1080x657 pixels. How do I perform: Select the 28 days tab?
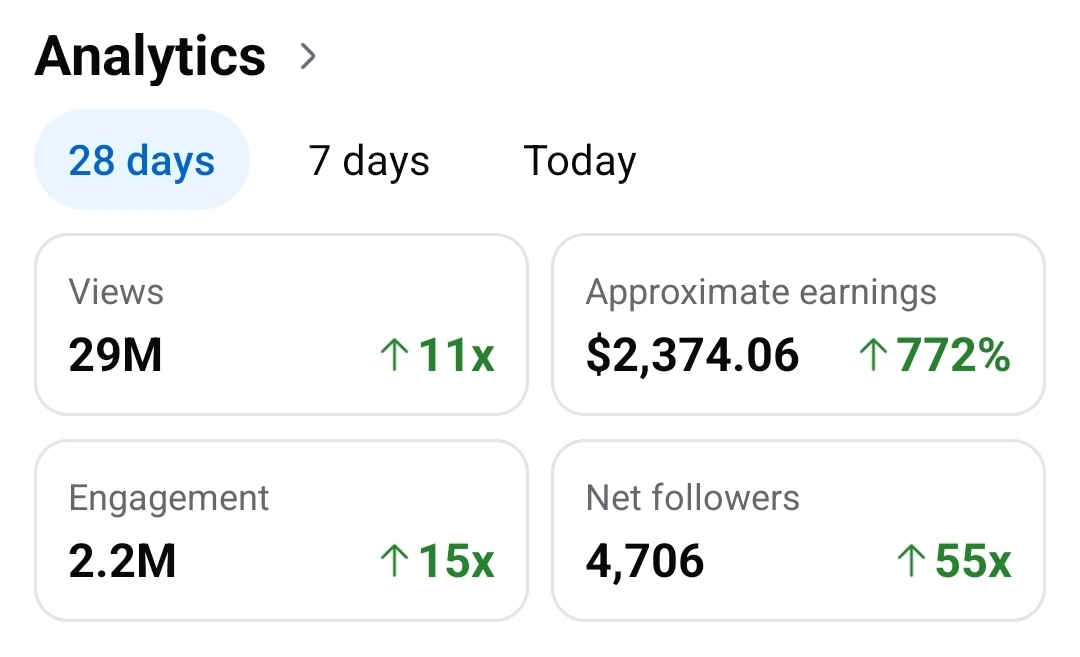[142, 161]
